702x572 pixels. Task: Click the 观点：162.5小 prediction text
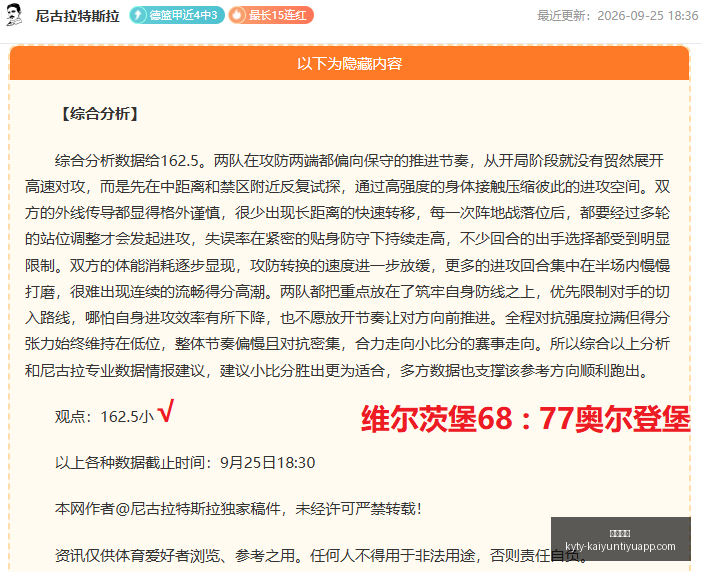105,417
